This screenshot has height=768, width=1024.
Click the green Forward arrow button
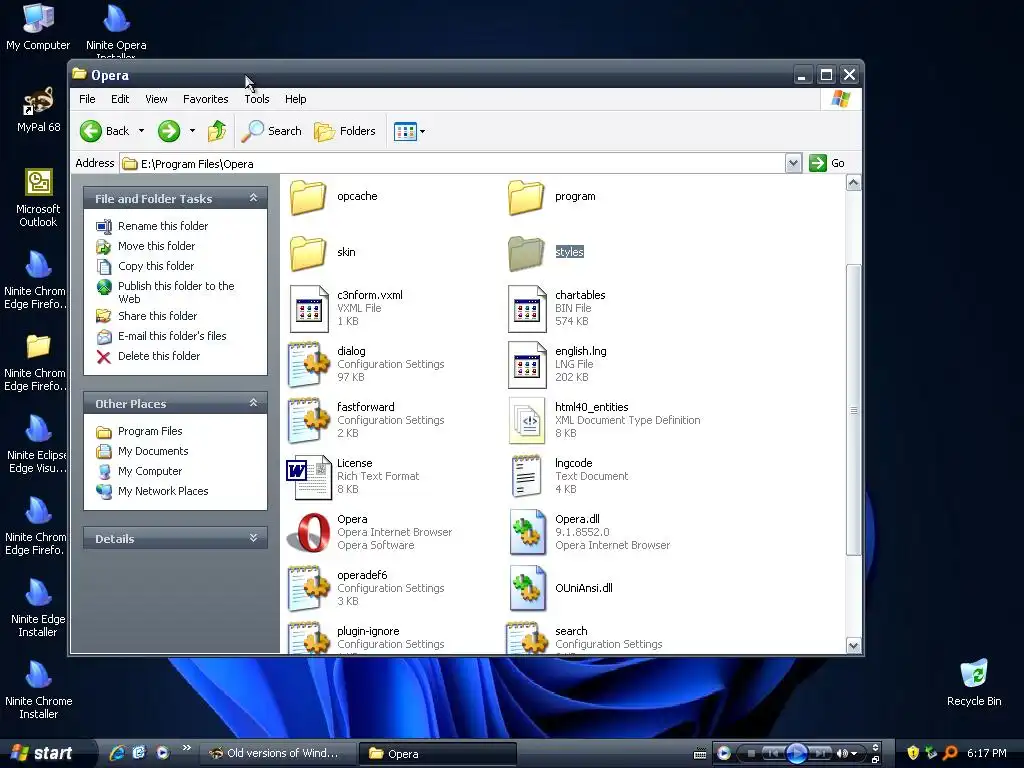(169, 131)
